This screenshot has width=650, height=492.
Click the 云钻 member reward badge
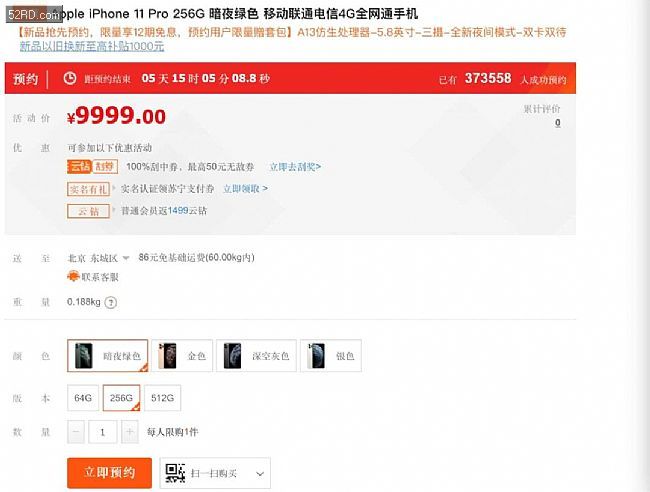(x=88, y=211)
